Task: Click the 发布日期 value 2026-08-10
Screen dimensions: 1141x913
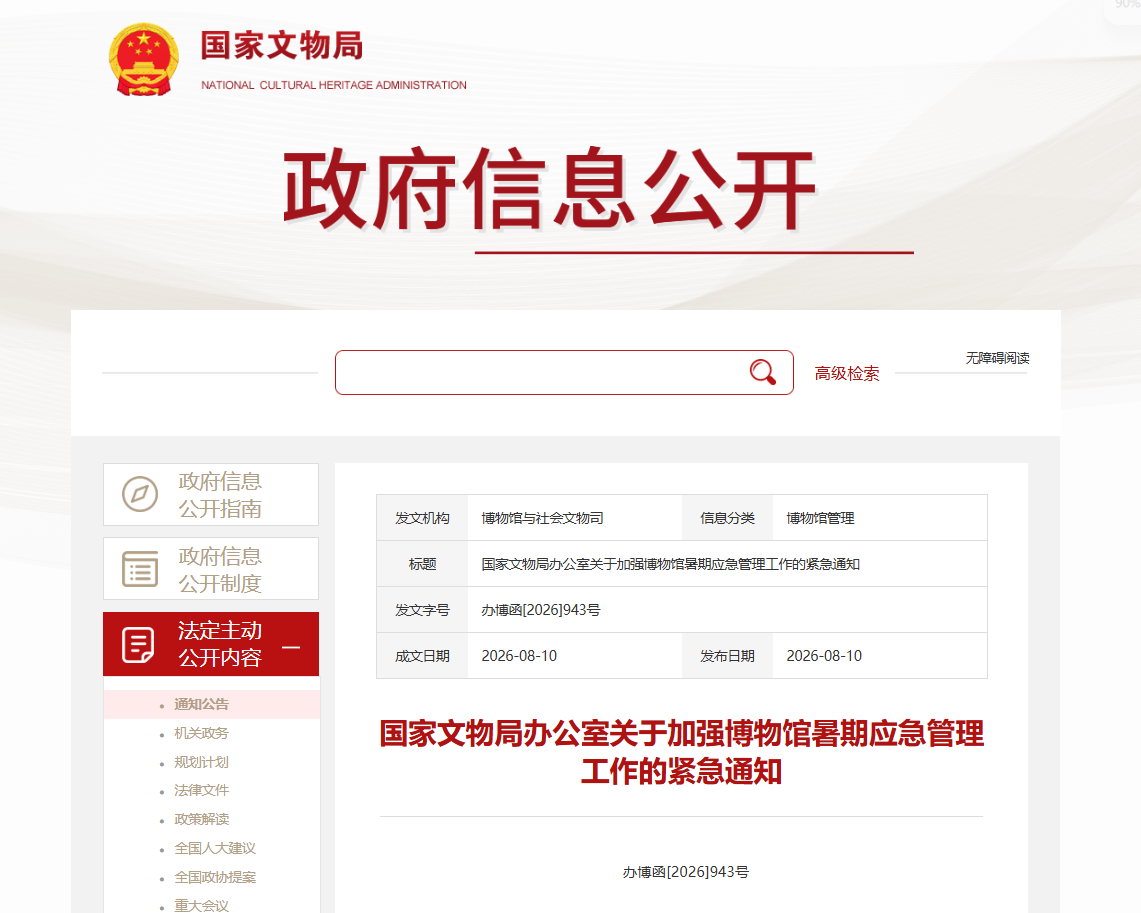Action: tap(824, 655)
